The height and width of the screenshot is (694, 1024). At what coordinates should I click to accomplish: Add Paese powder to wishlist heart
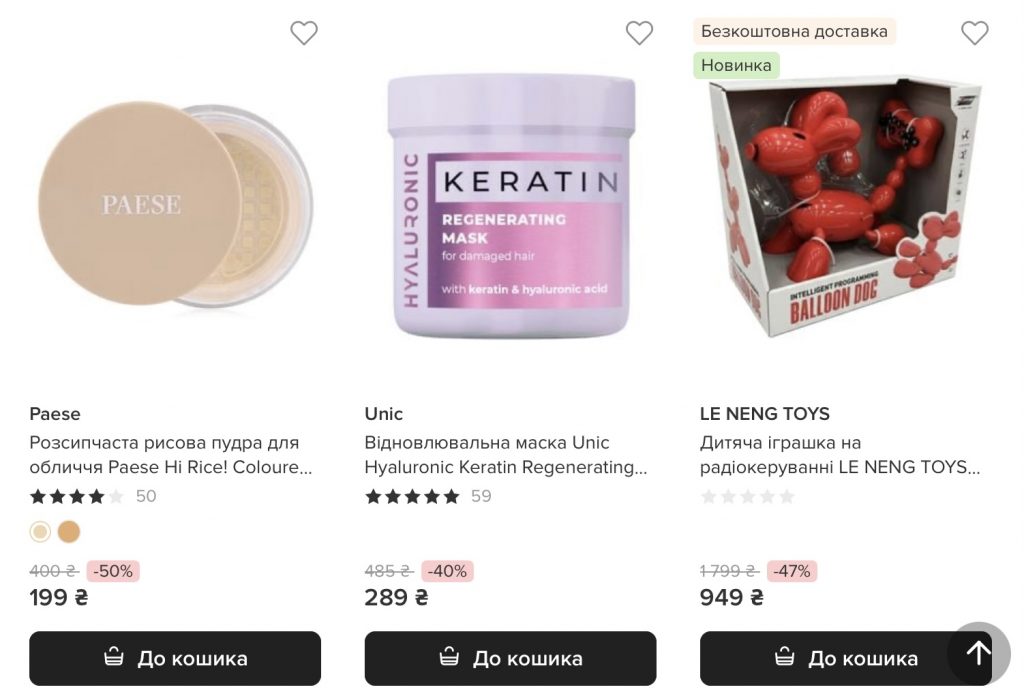(x=304, y=33)
